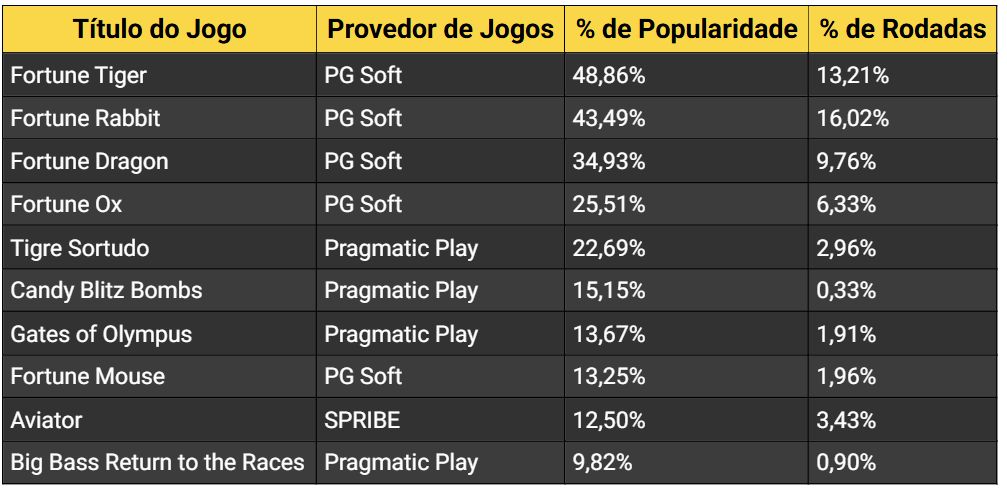Open the Fortune Dragon entry

89,161
